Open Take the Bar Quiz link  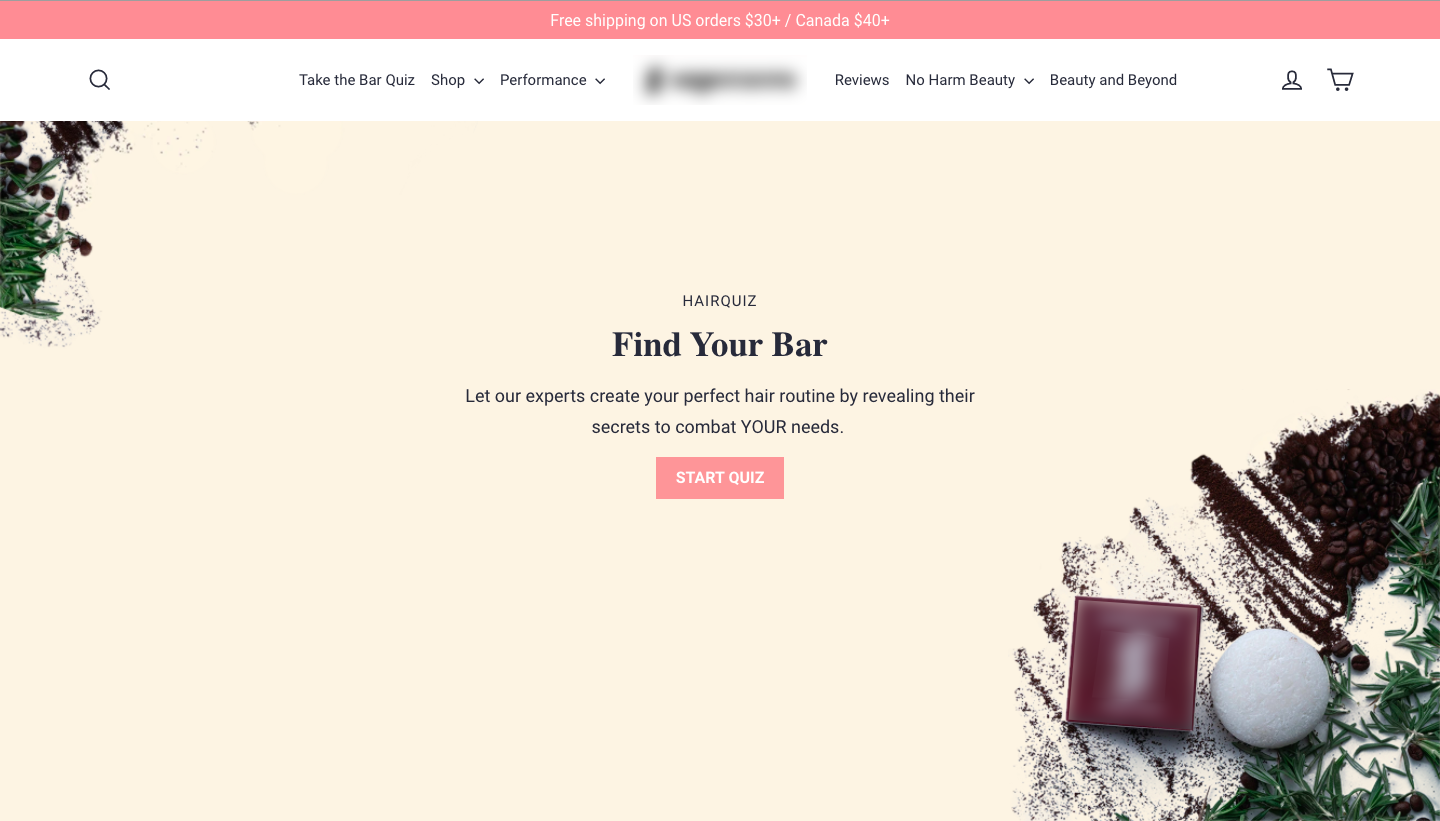[x=357, y=80]
